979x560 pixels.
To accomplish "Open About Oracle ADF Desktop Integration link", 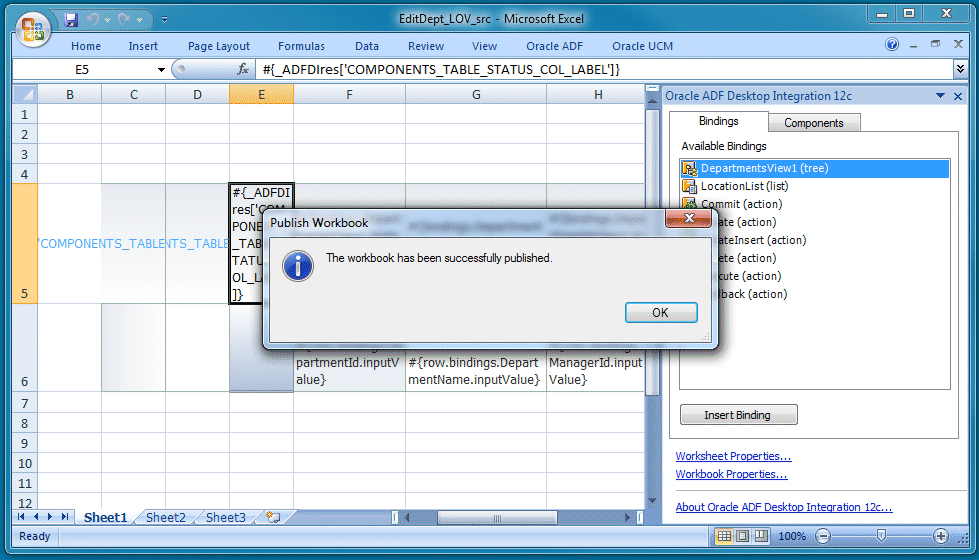I will [784, 508].
